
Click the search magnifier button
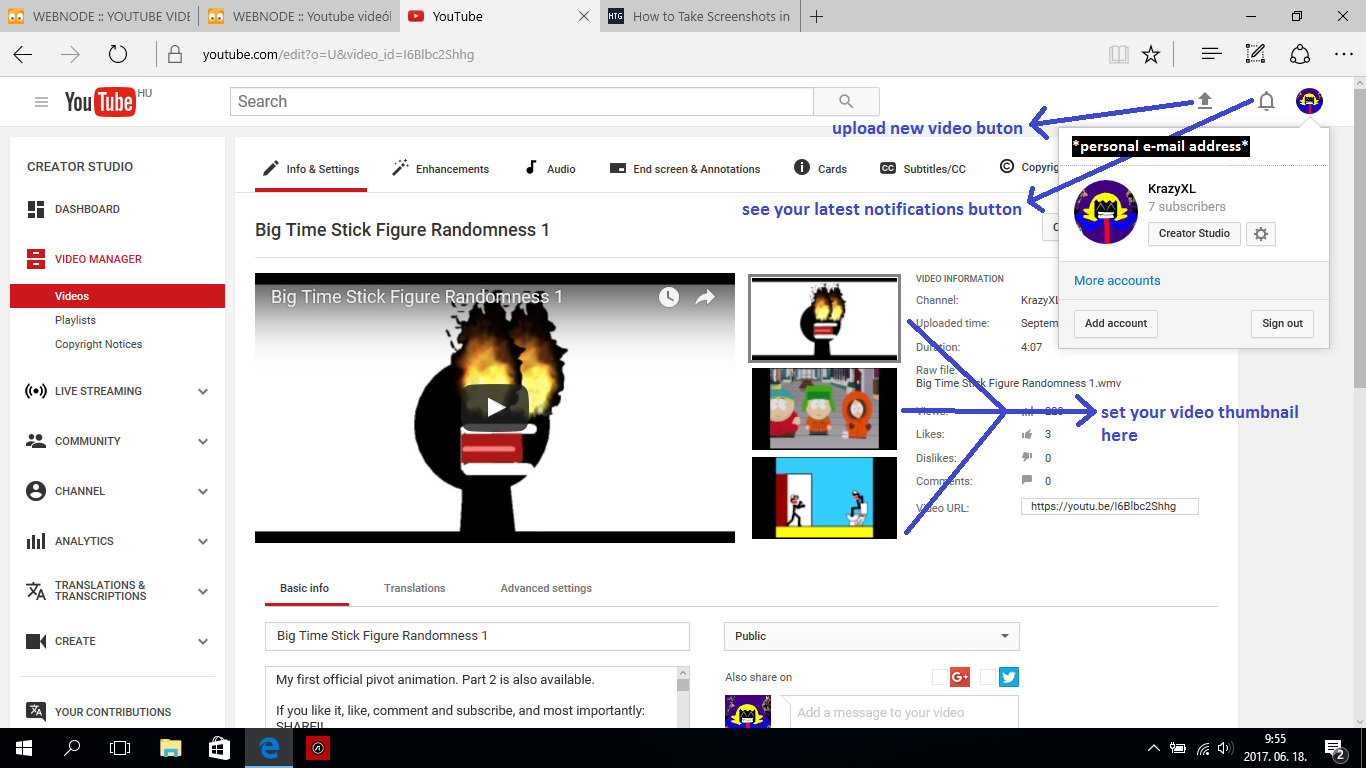846,101
